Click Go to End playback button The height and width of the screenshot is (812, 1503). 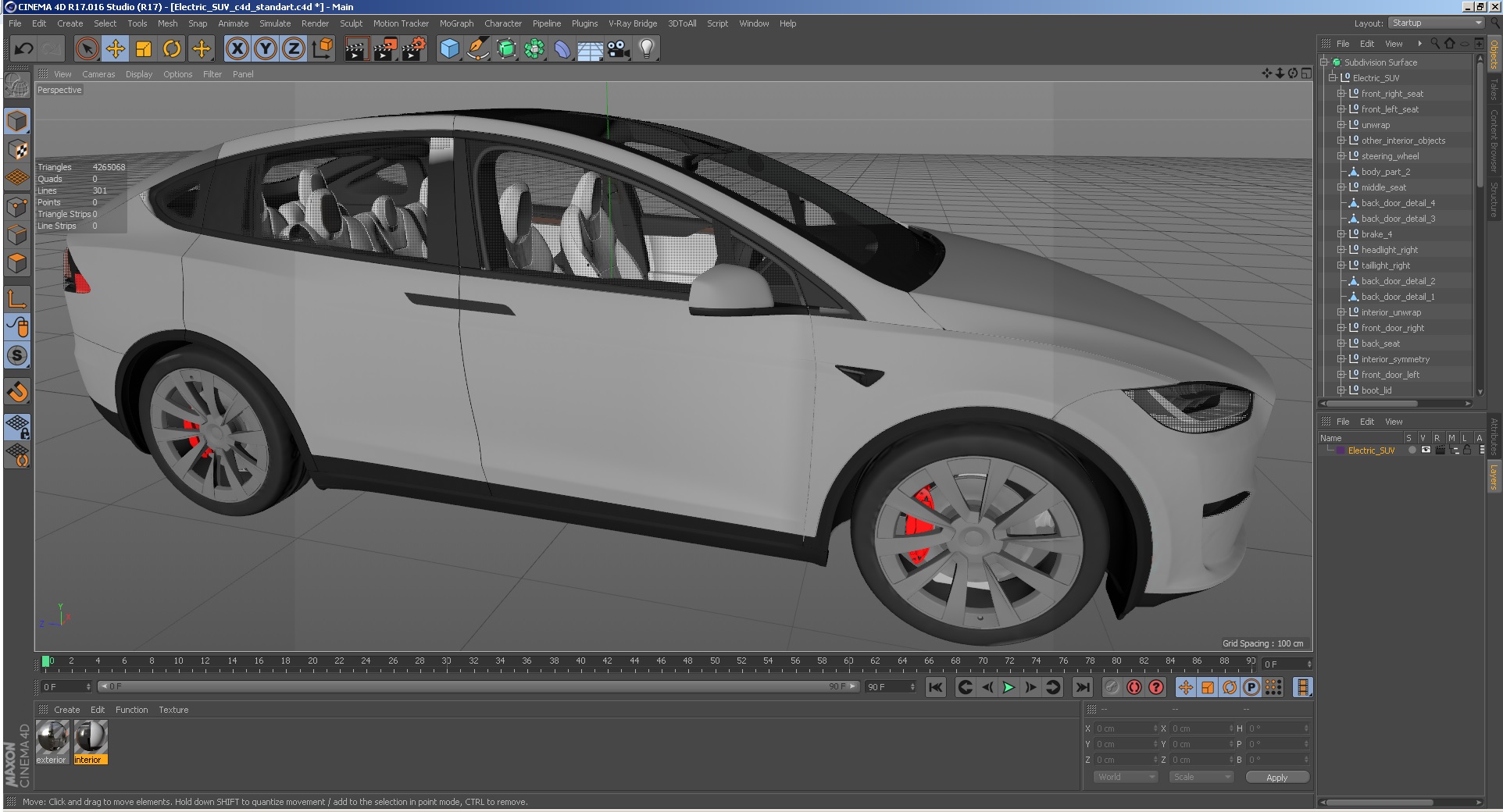point(1082,687)
